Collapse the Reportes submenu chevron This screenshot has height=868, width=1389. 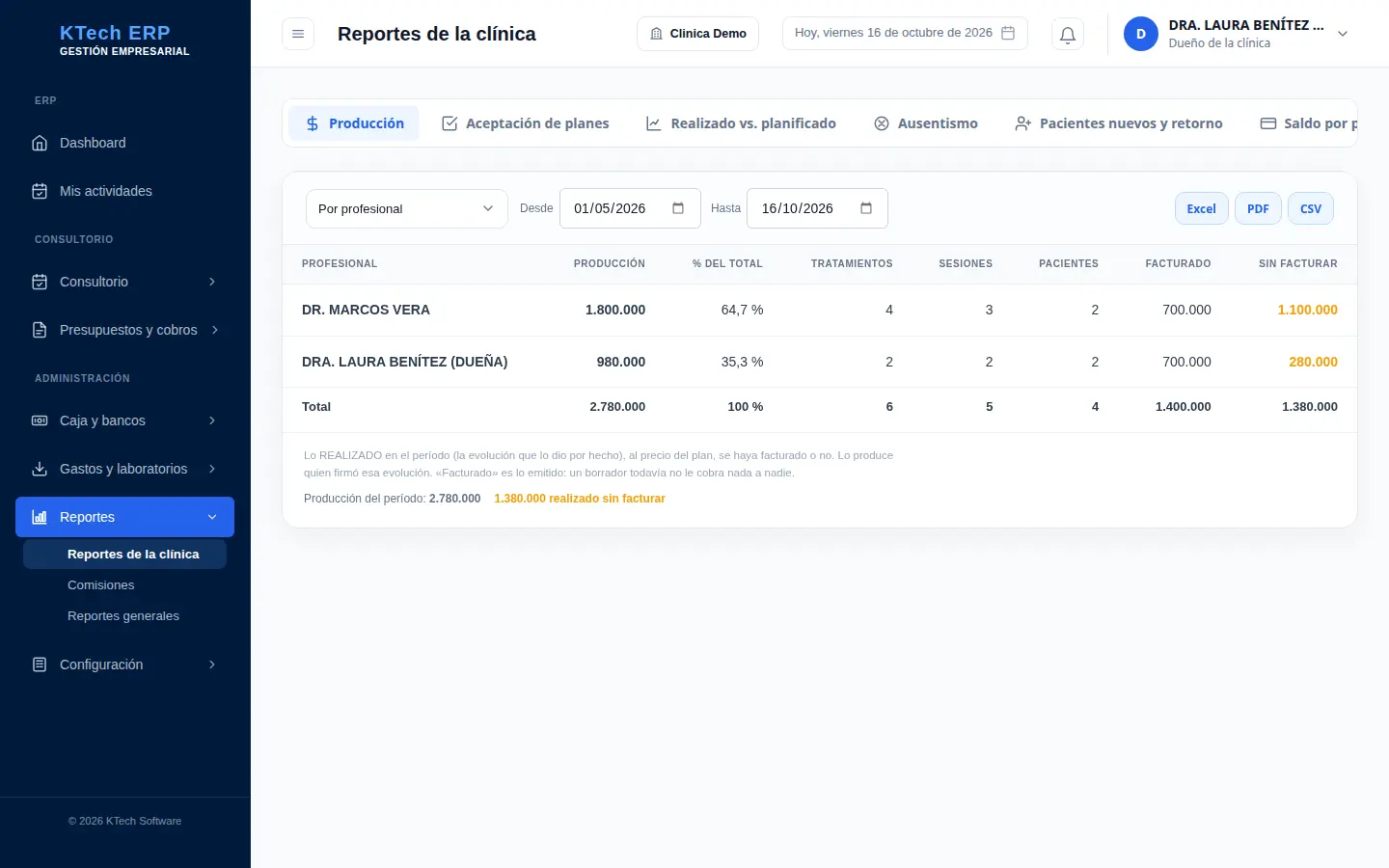(x=212, y=517)
